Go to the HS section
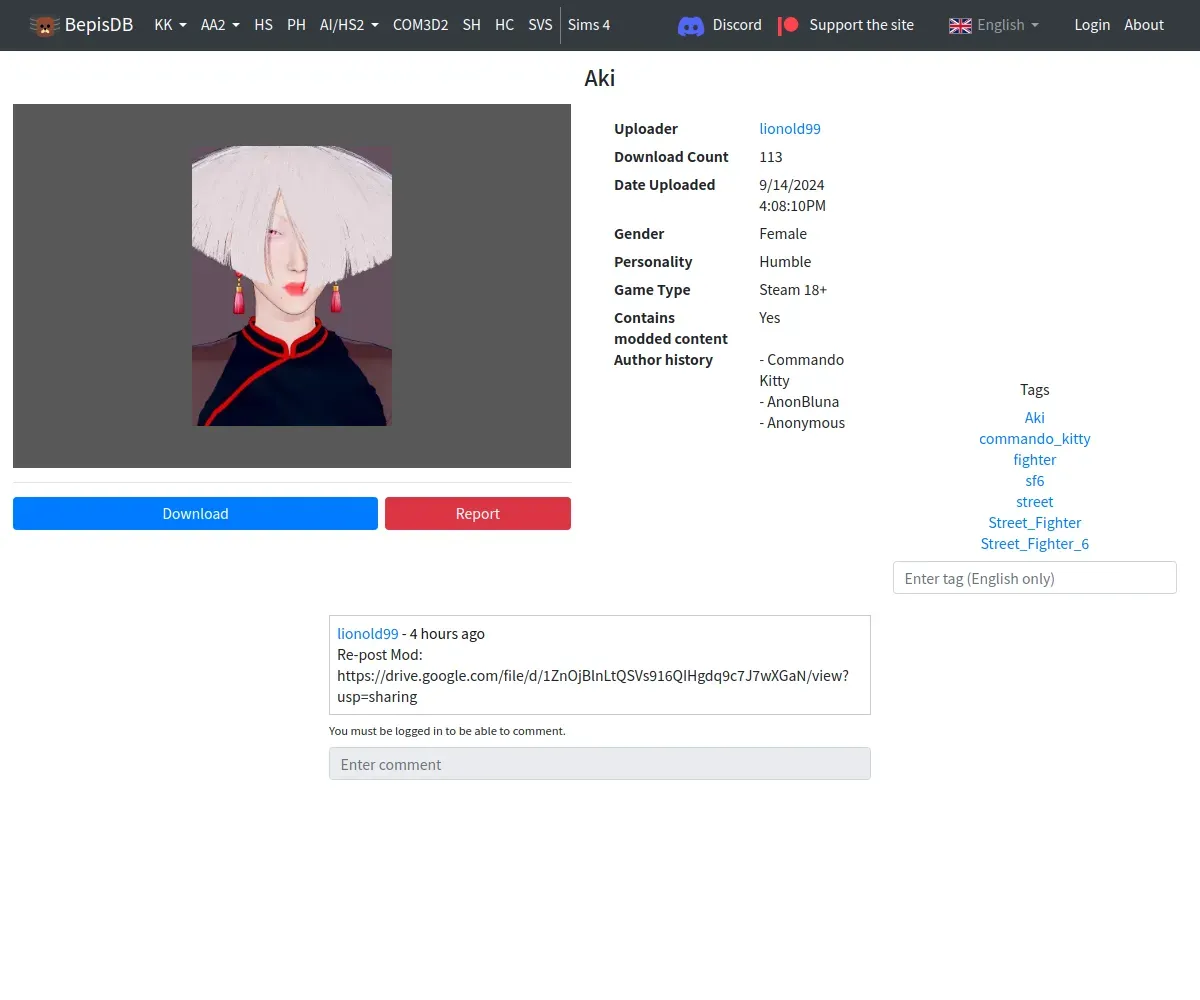1200x1000 pixels. click(x=263, y=25)
